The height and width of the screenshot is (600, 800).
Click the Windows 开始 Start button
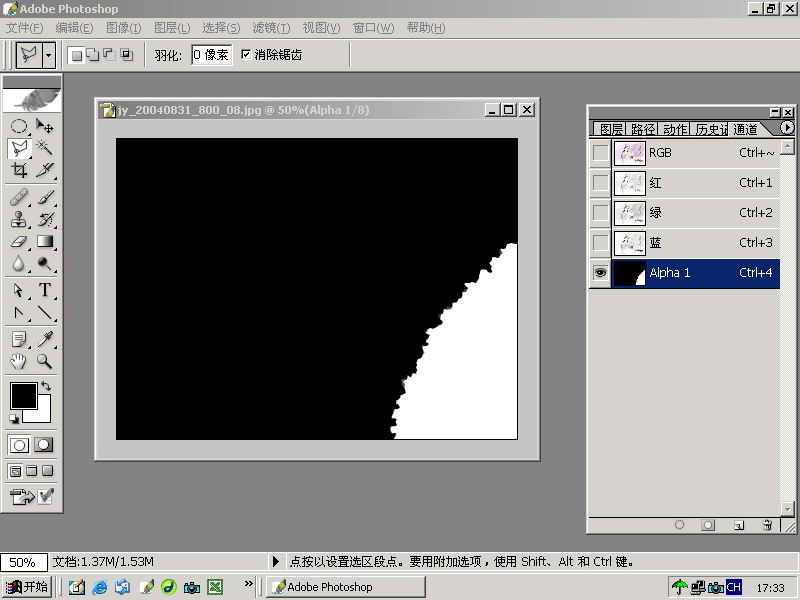(27, 587)
